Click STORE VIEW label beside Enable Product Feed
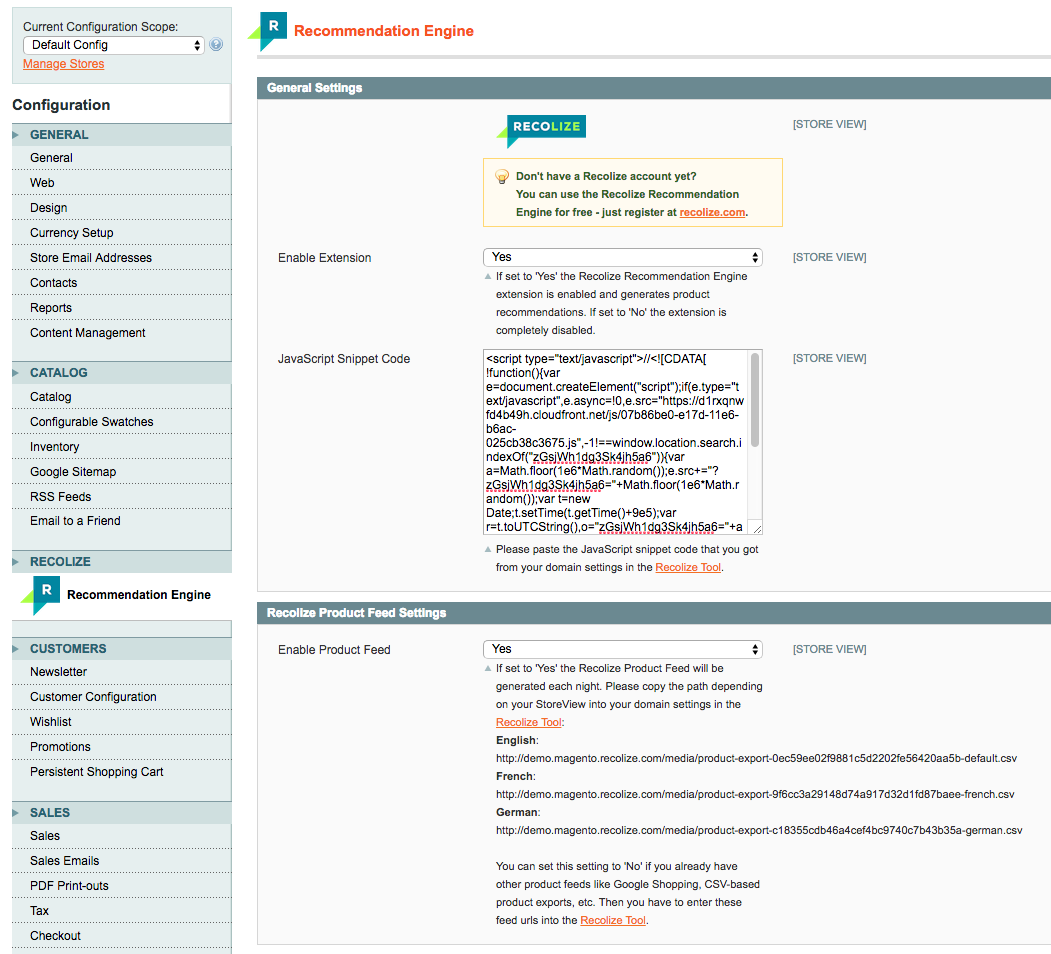This screenshot has width=1051, height=954. [x=829, y=650]
